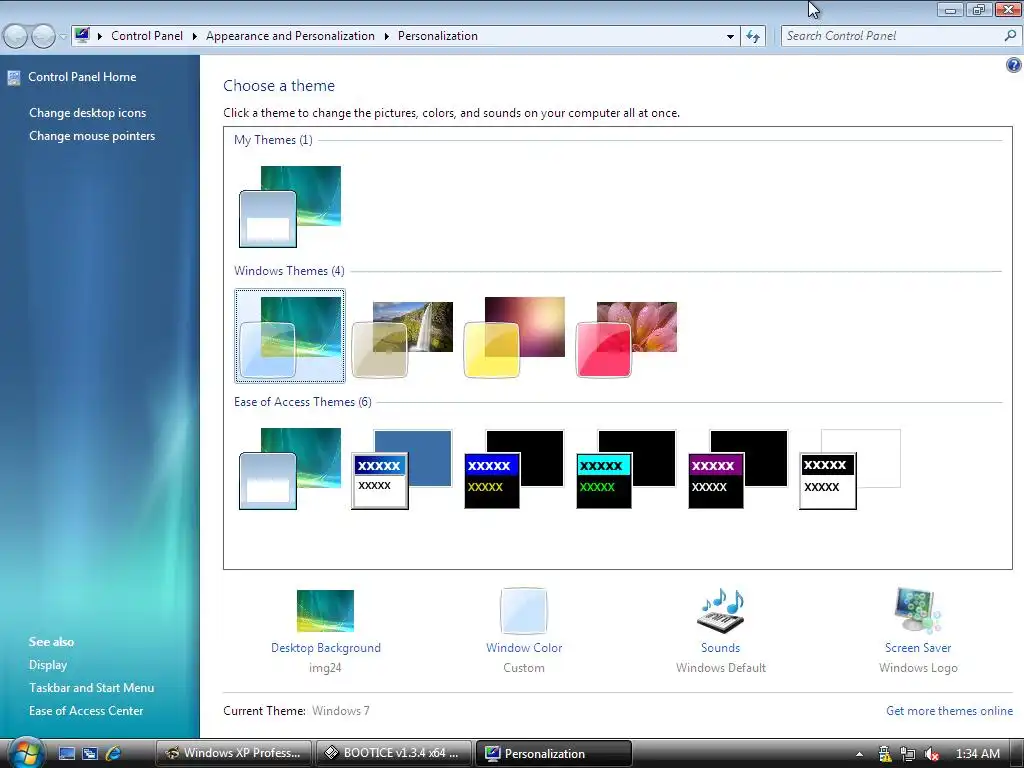Select the waterfall landscape theme
Screen dimensions: 1024x768
[402, 339]
